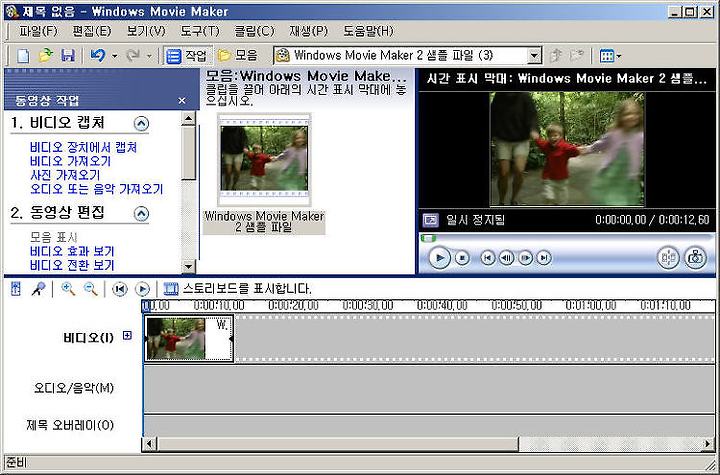Click the 모음 표시 text
This screenshot has height=475, width=720.
pos(54,238)
